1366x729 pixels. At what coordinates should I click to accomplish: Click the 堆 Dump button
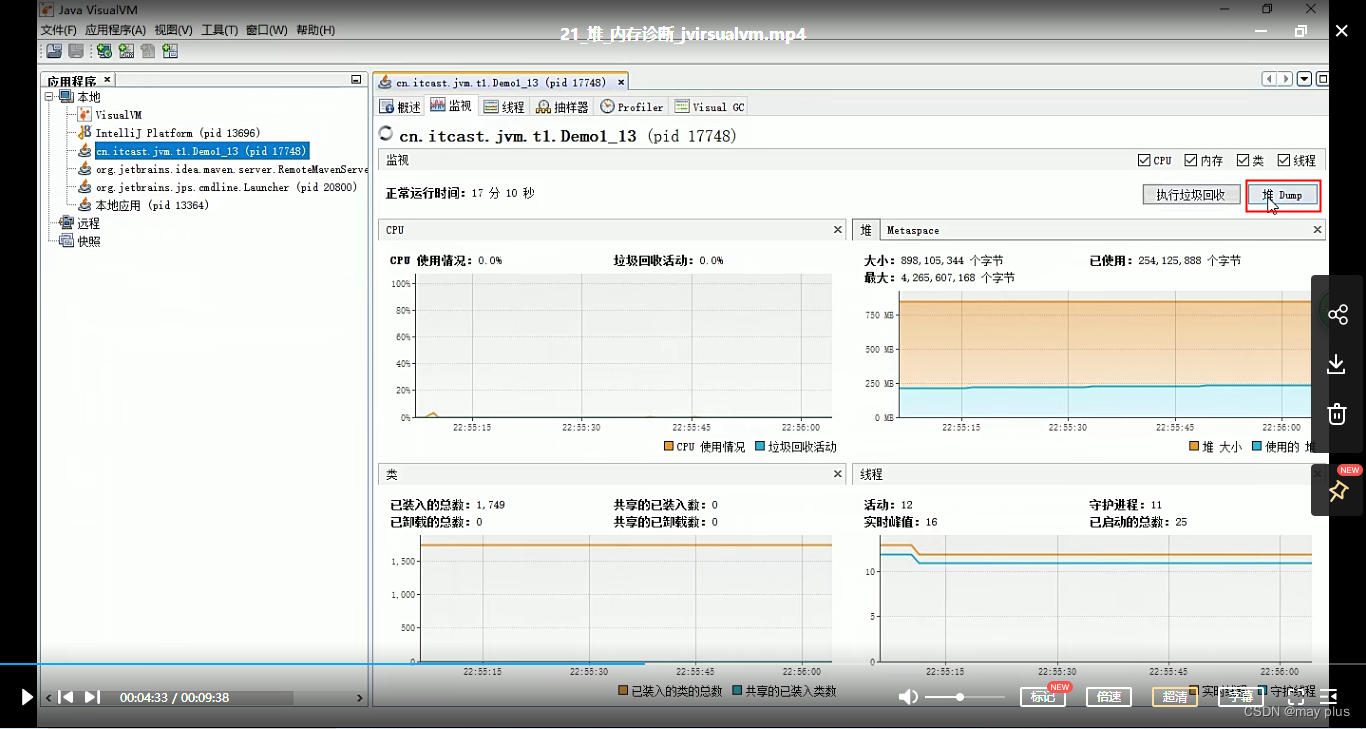coord(1283,195)
